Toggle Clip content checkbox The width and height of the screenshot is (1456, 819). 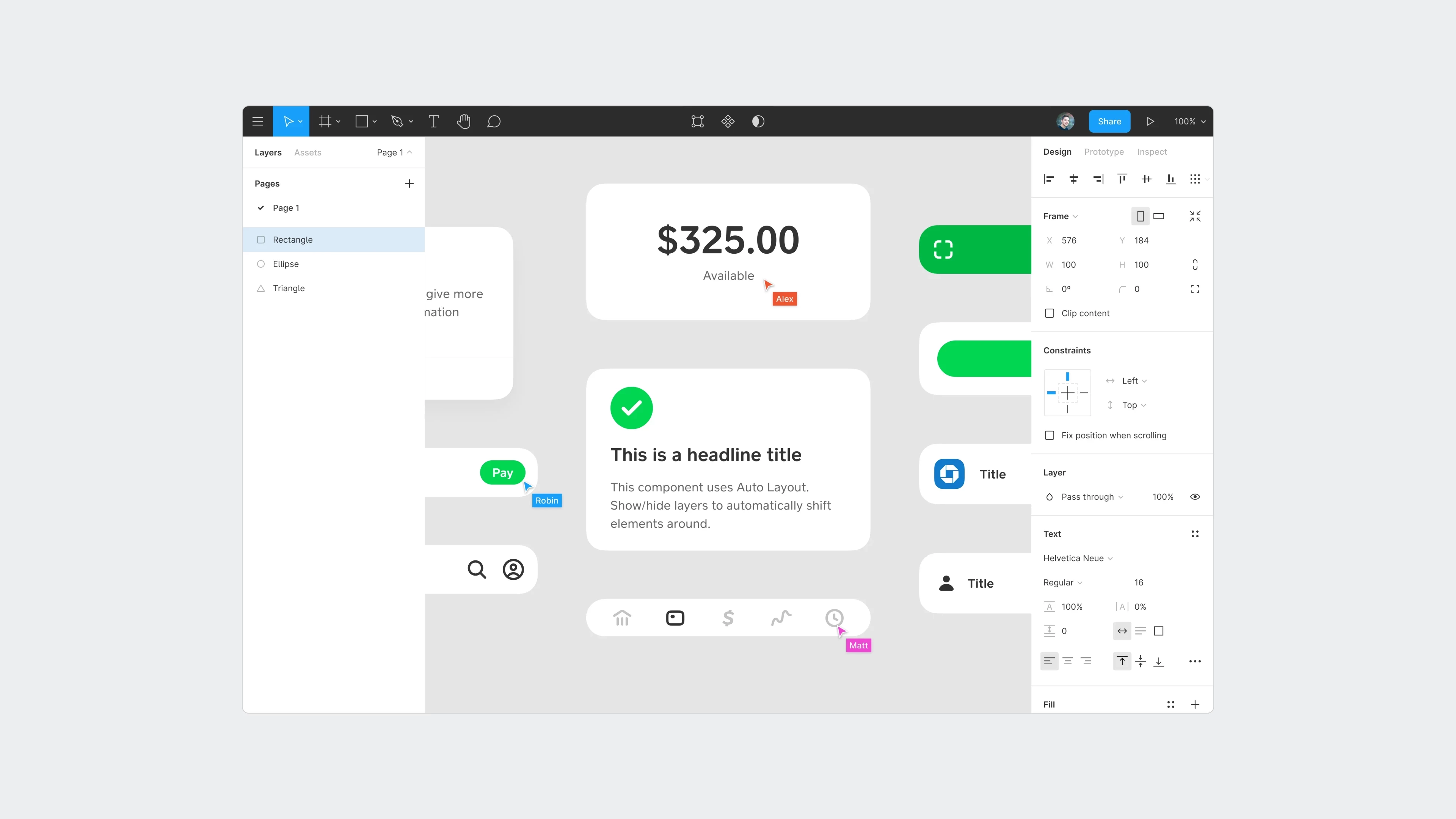(x=1049, y=313)
